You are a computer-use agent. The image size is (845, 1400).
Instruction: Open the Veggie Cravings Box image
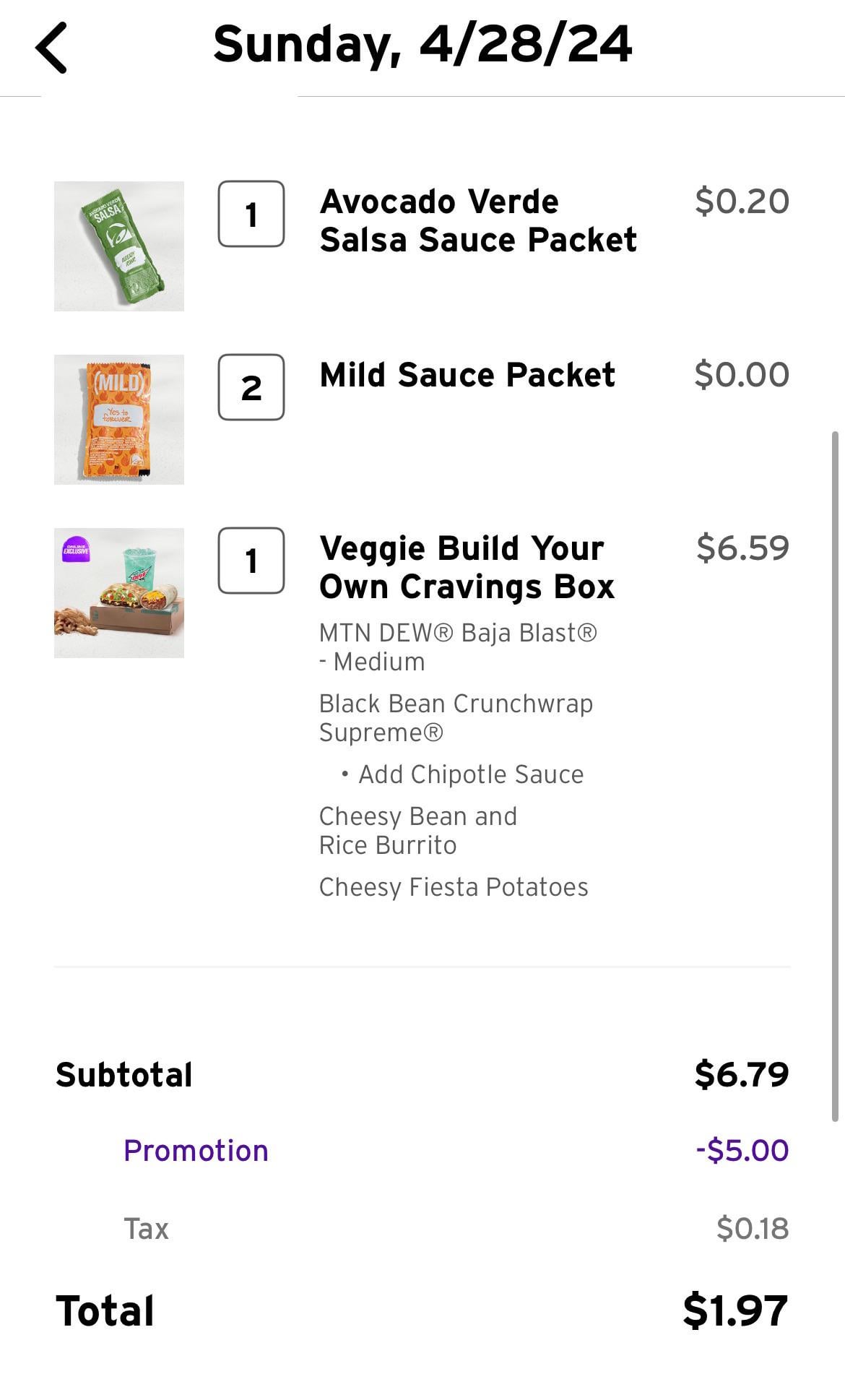[x=119, y=593]
